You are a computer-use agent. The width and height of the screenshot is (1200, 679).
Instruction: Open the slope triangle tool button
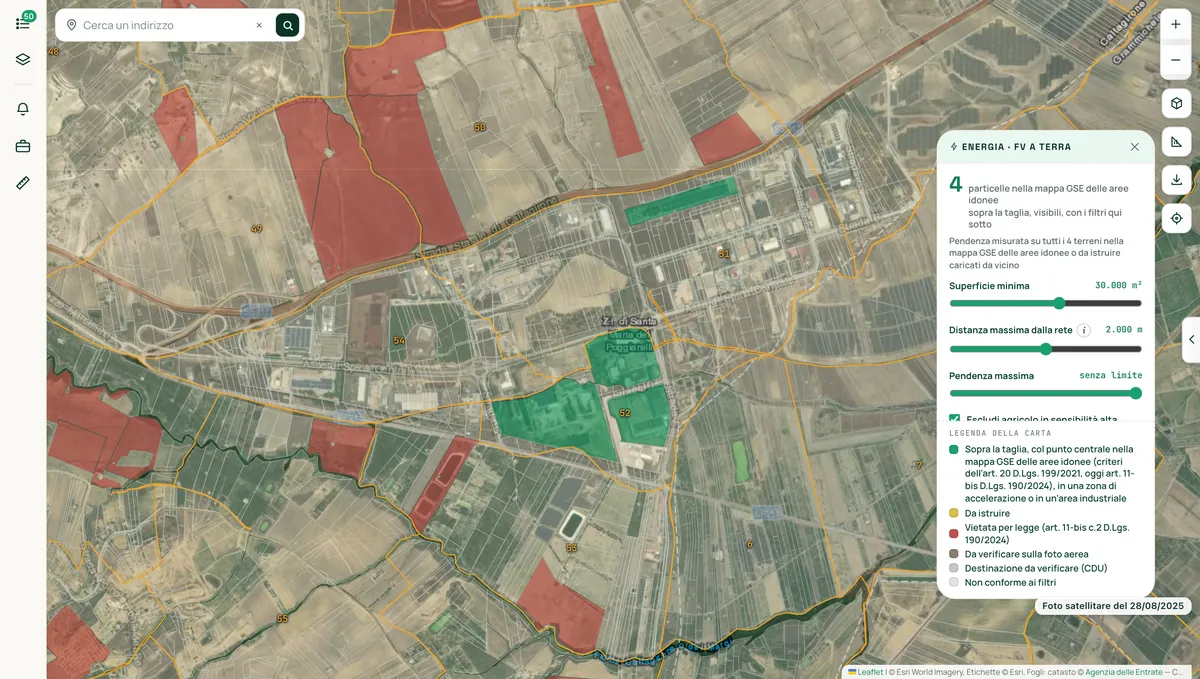tap(1176, 141)
